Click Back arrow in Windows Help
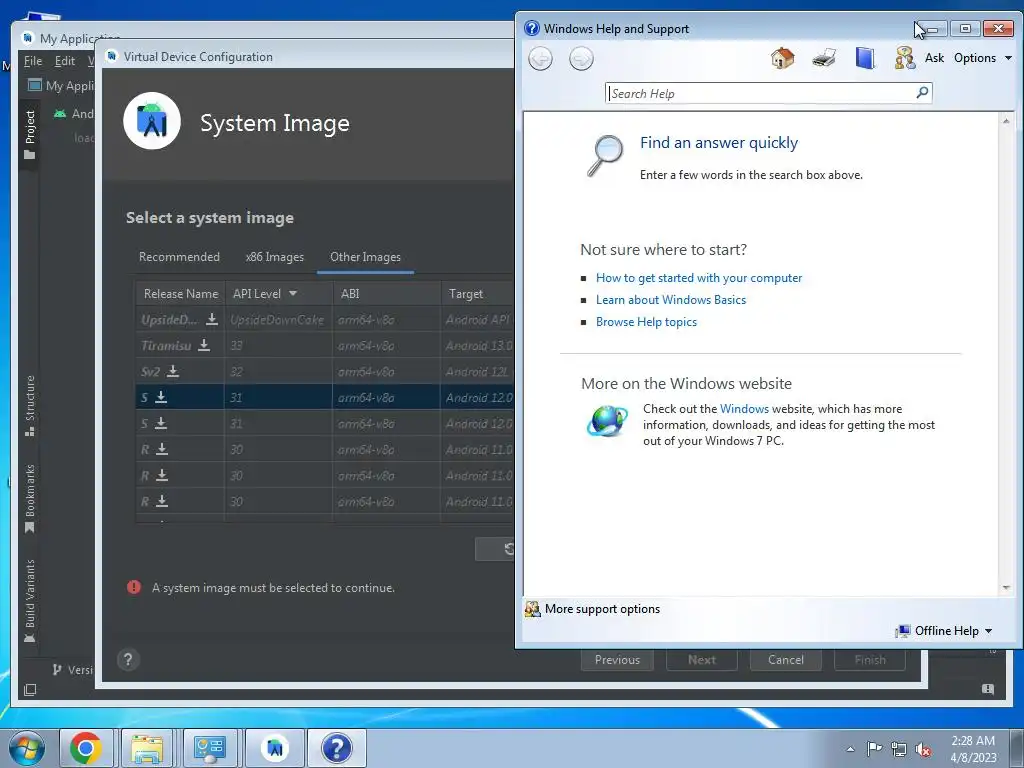 540,59
